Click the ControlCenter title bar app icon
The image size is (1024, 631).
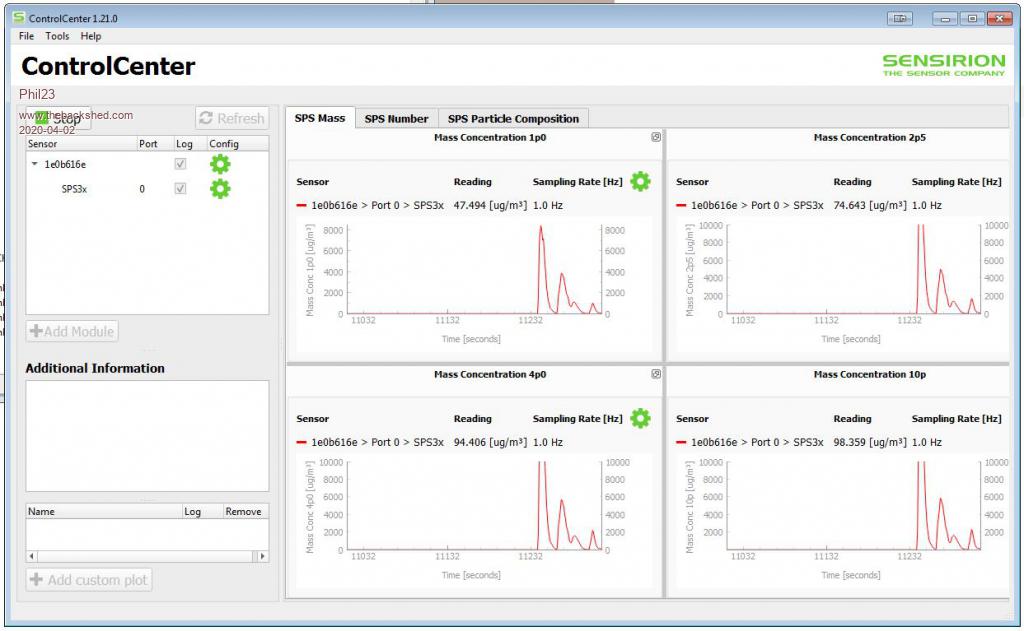(x=18, y=18)
